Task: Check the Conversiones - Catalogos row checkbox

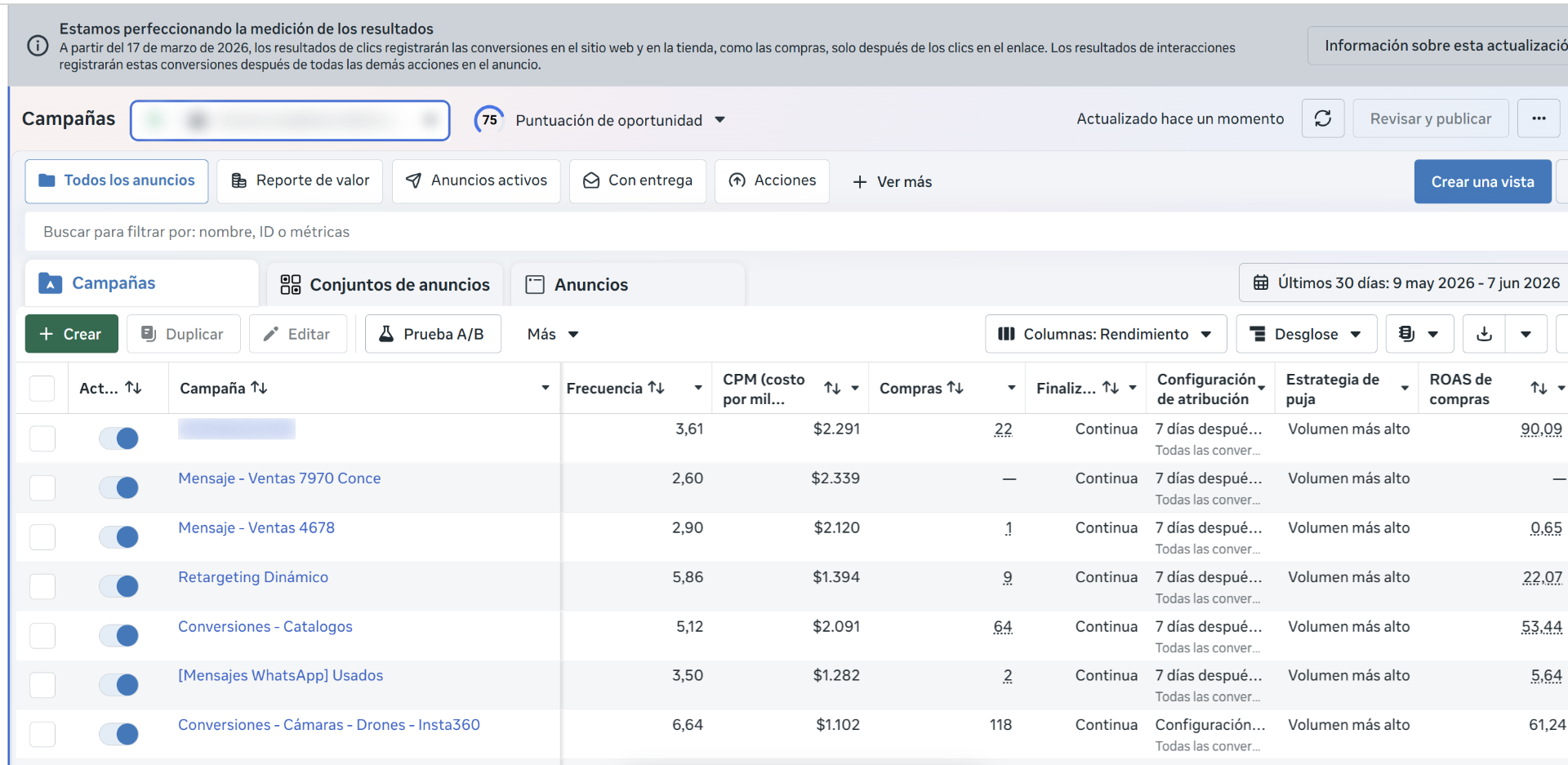Action: (x=42, y=635)
